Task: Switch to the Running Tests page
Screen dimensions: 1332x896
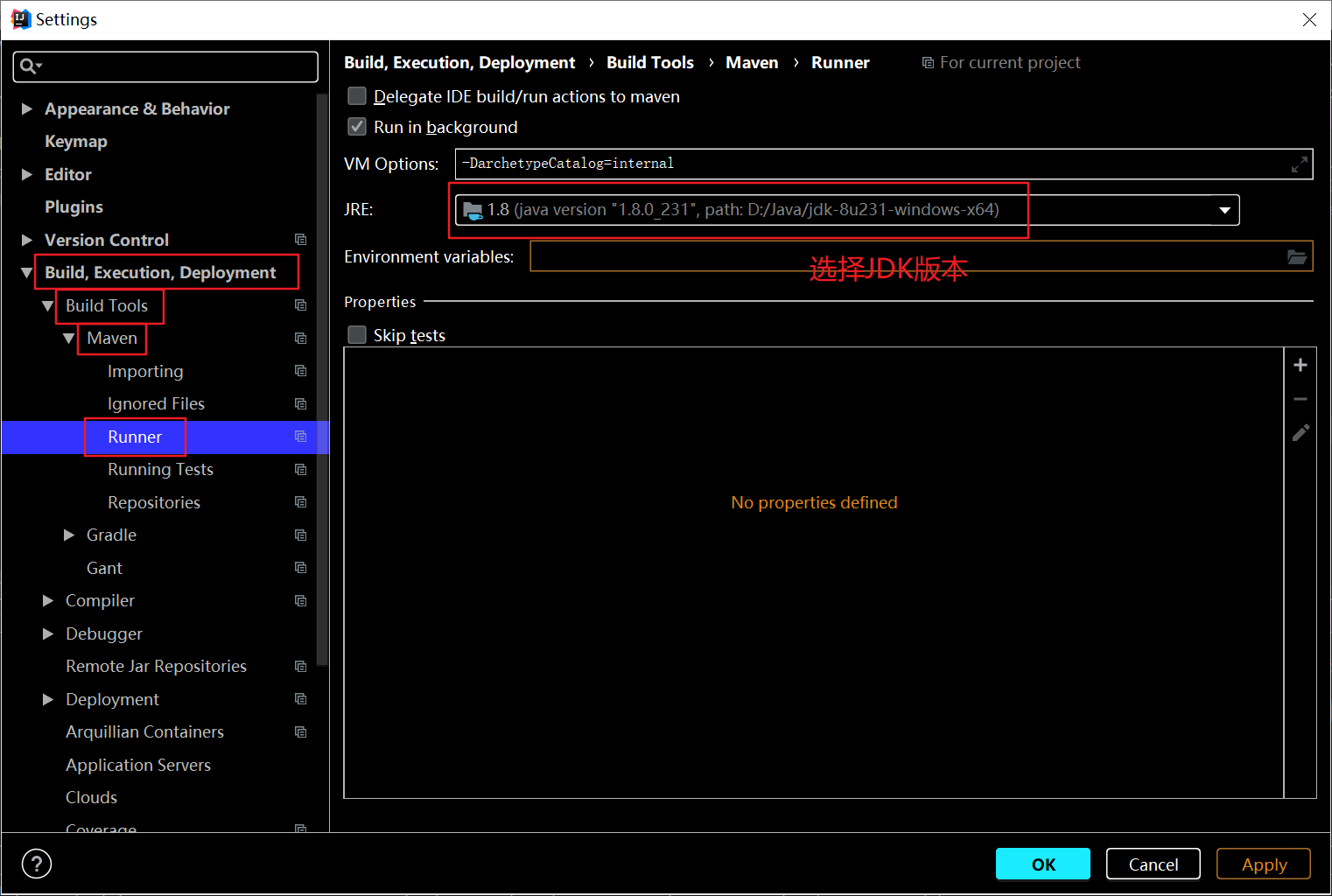Action: tap(160, 469)
